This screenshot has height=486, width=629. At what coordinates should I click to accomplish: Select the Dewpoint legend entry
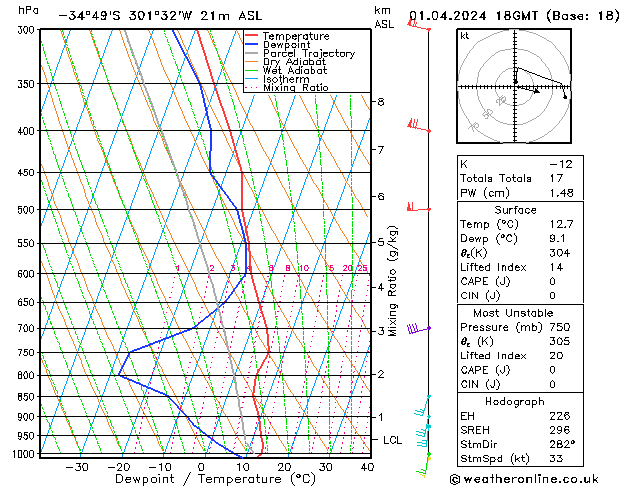point(289,45)
